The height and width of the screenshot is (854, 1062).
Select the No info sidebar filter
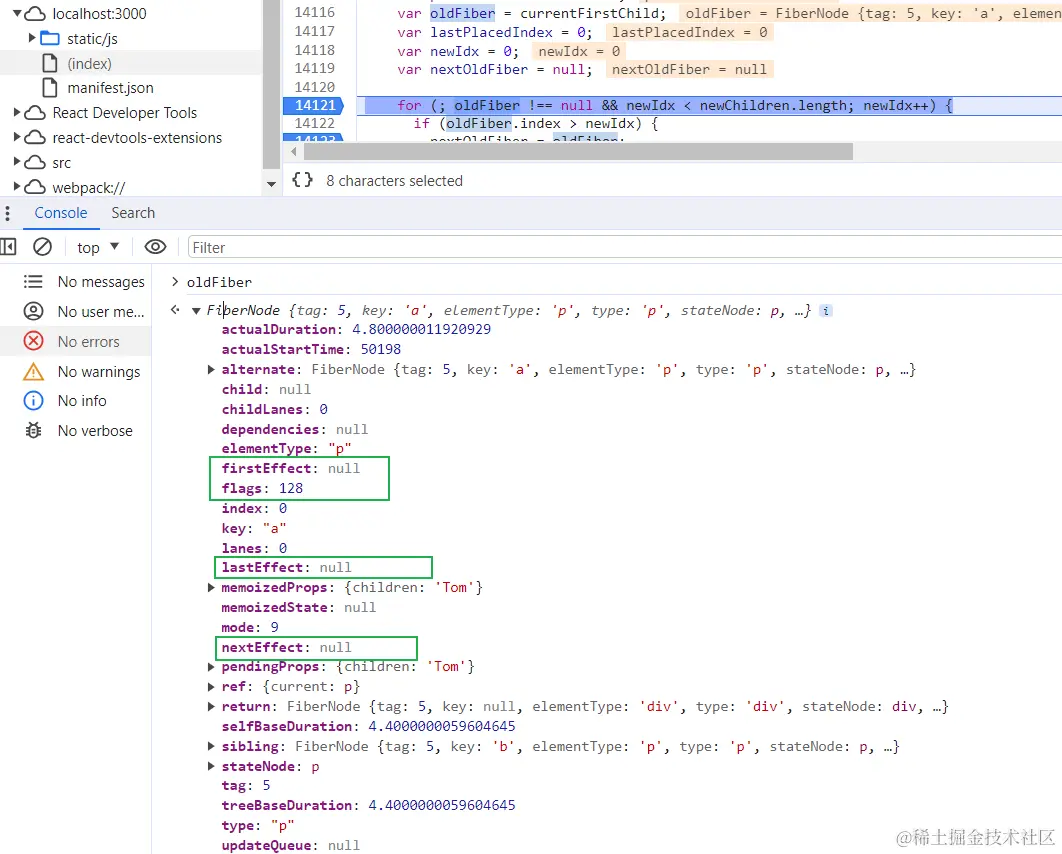(x=76, y=400)
